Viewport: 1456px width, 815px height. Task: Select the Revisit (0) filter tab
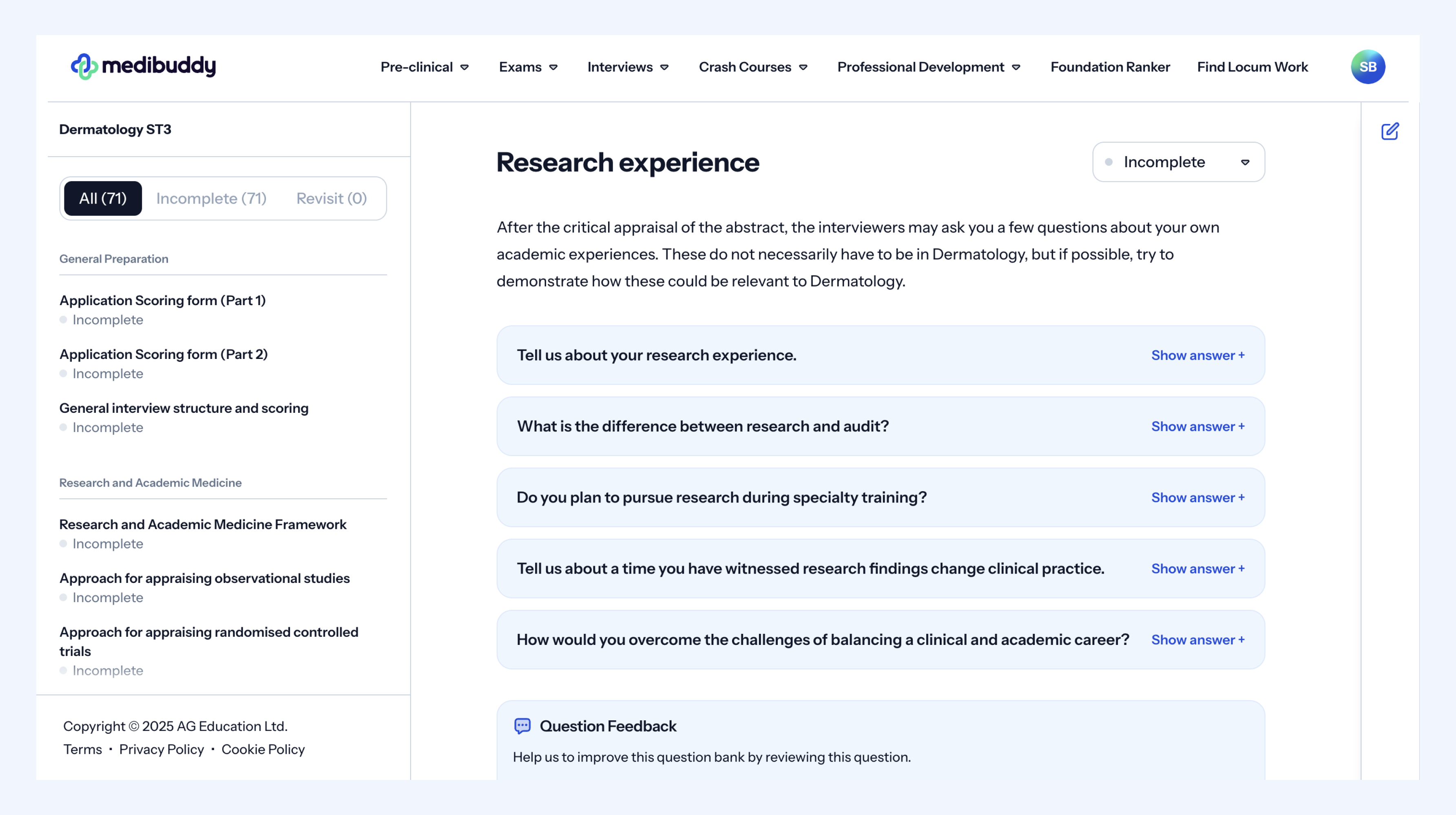331,198
